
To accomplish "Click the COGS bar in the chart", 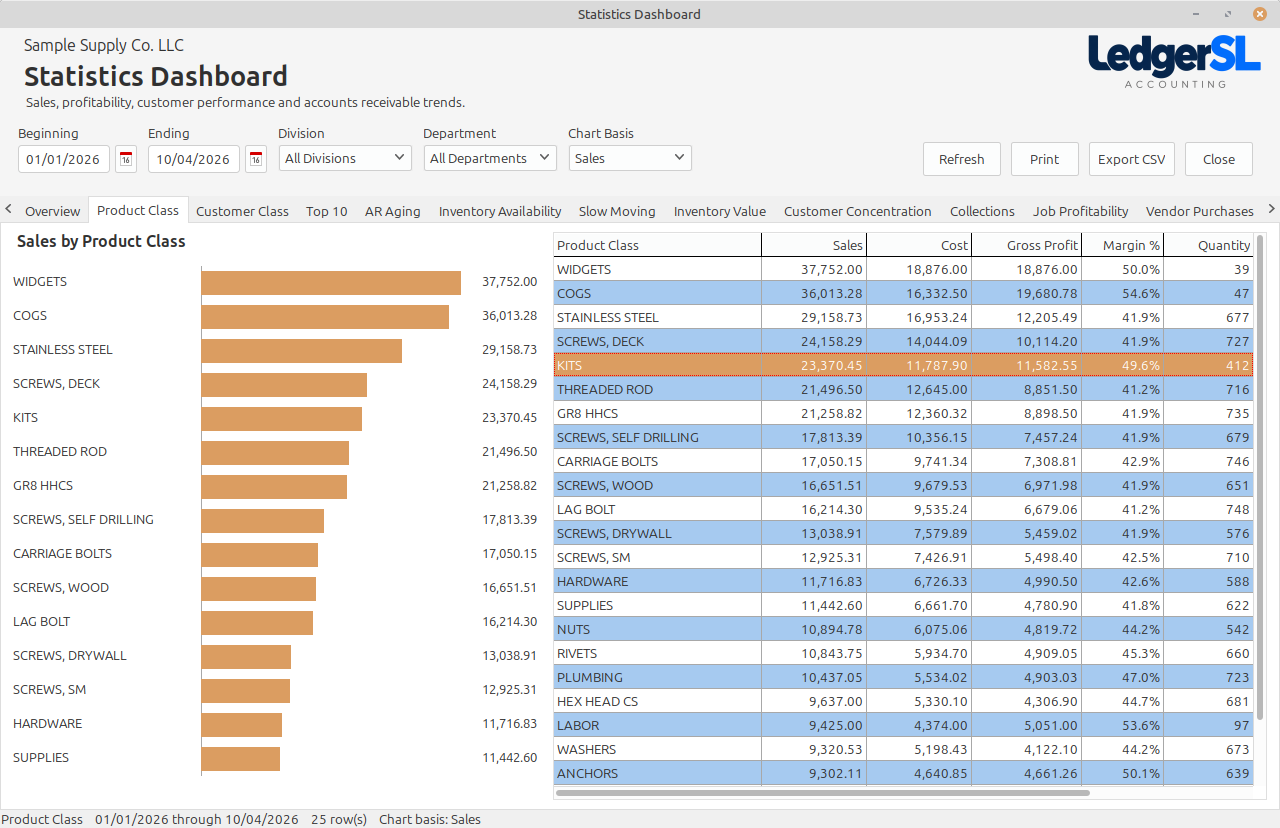I will 325,316.
